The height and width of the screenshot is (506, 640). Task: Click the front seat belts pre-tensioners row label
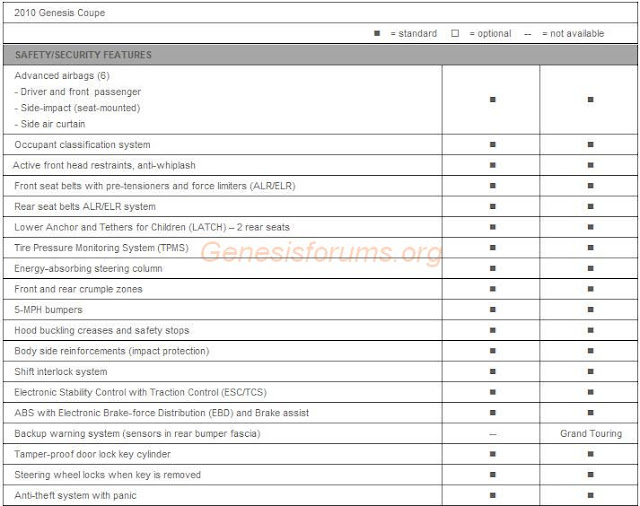[155, 186]
